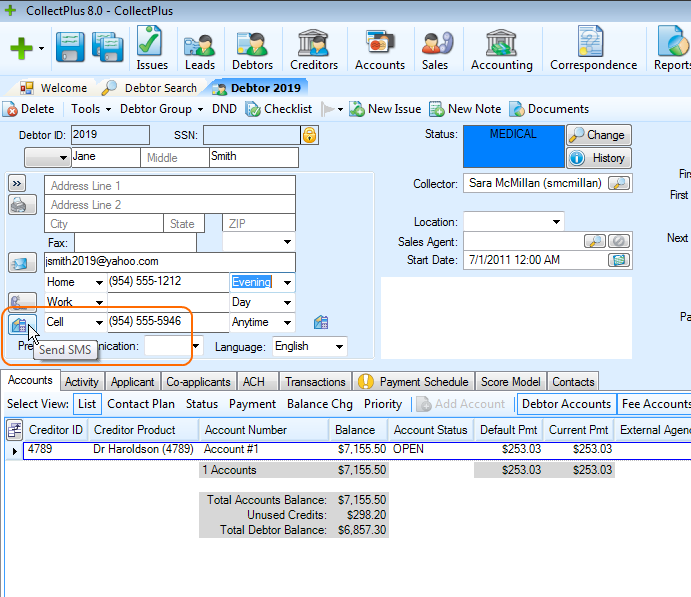Click the Start Date calendar icon

point(619,260)
